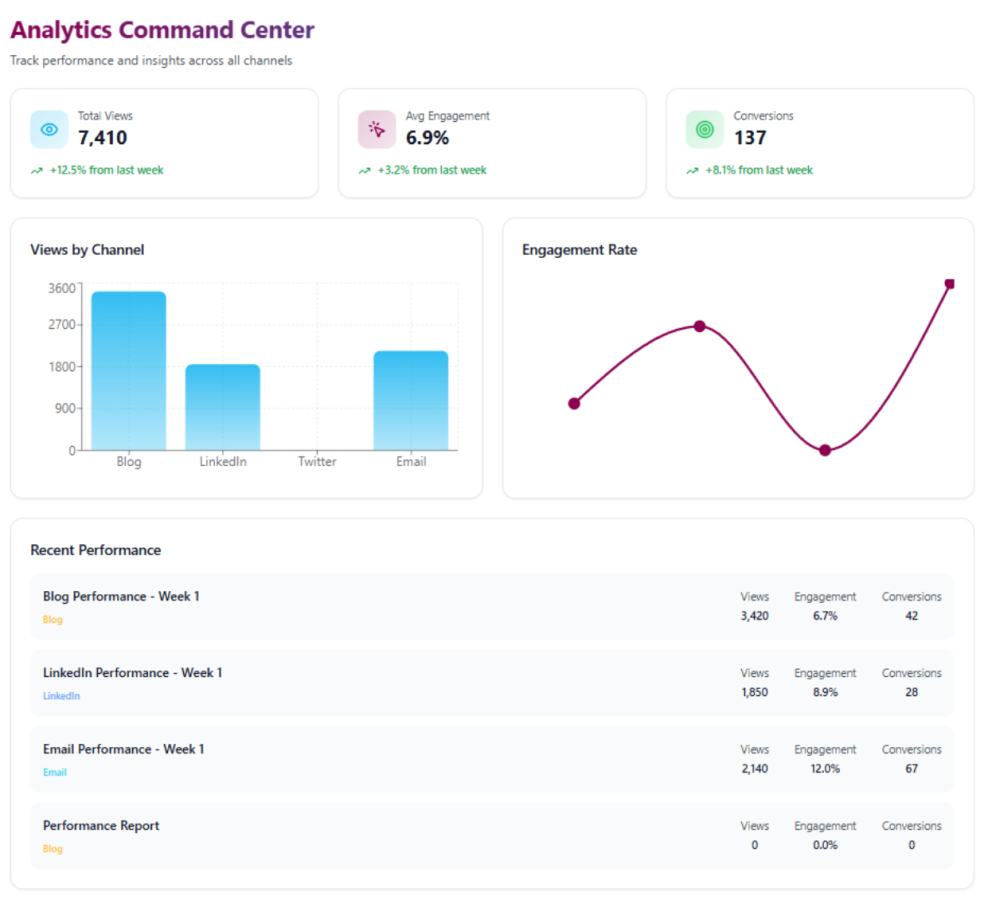The width and height of the screenshot is (988, 900).
Task: Click the eye icon for Total Views
Action: click(x=49, y=129)
